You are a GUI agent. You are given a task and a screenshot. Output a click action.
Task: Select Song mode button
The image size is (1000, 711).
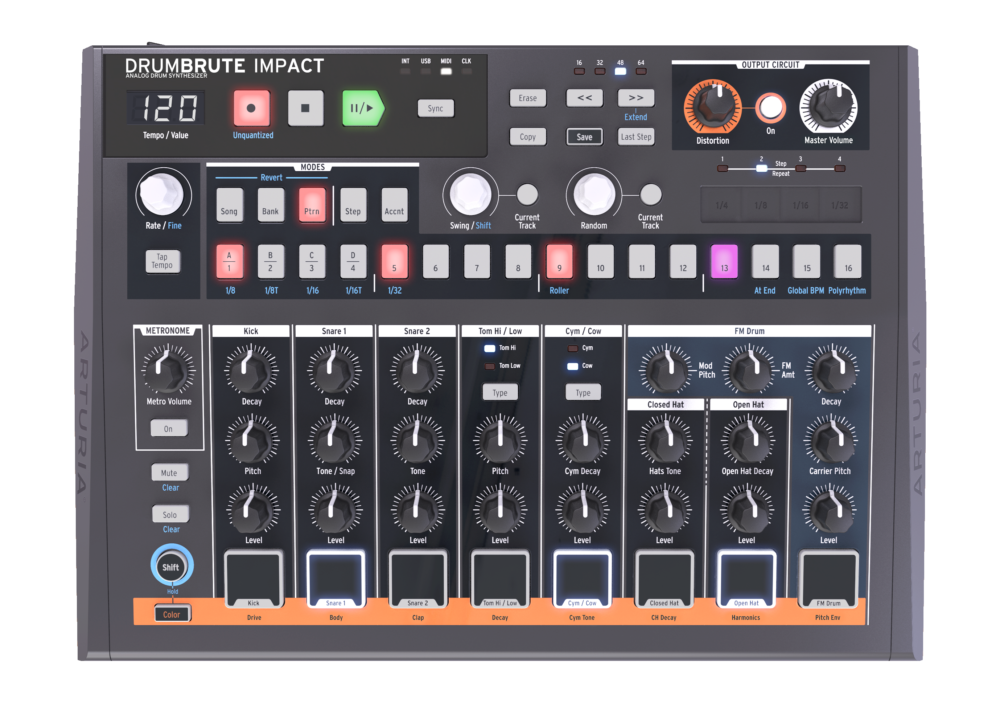(230, 205)
